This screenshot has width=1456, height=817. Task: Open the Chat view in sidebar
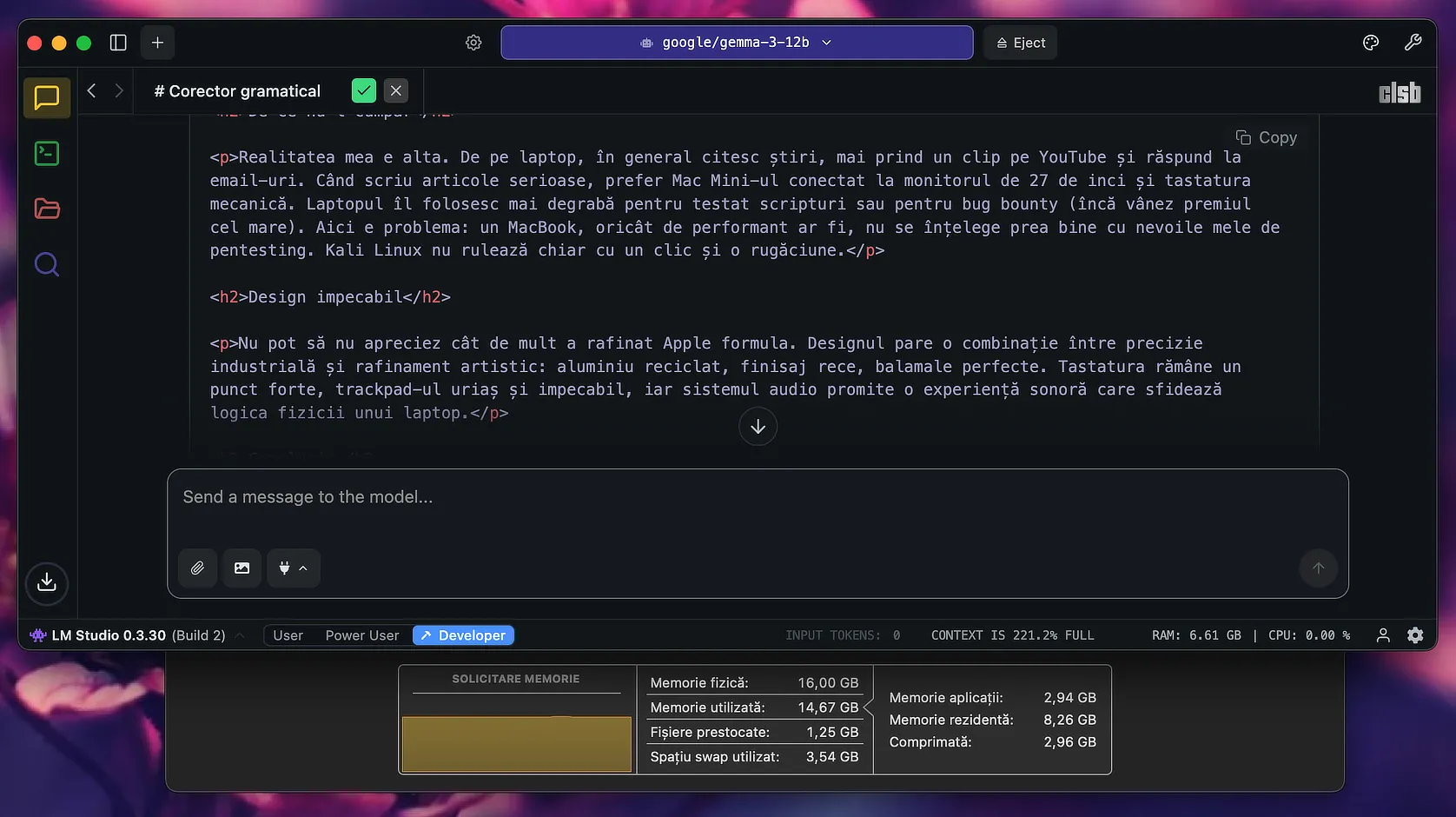pyautogui.click(x=47, y=97)
